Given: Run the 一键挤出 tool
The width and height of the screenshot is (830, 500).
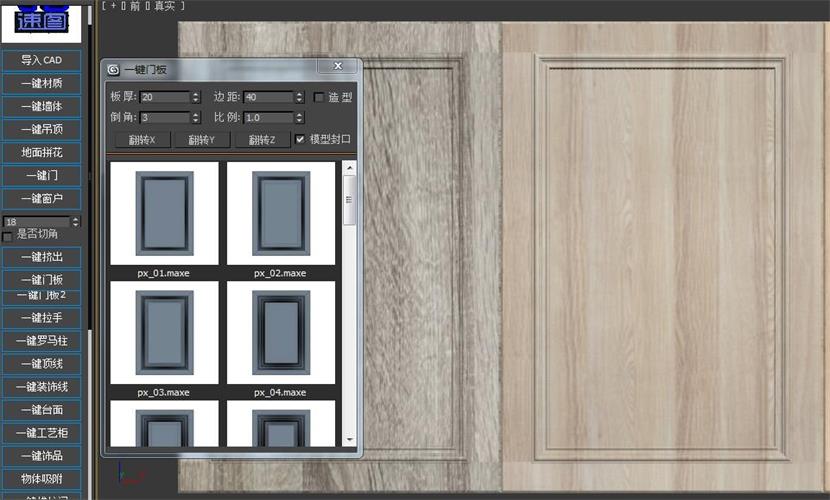Looking at the screenshot, I should click(x=41, y=257).
